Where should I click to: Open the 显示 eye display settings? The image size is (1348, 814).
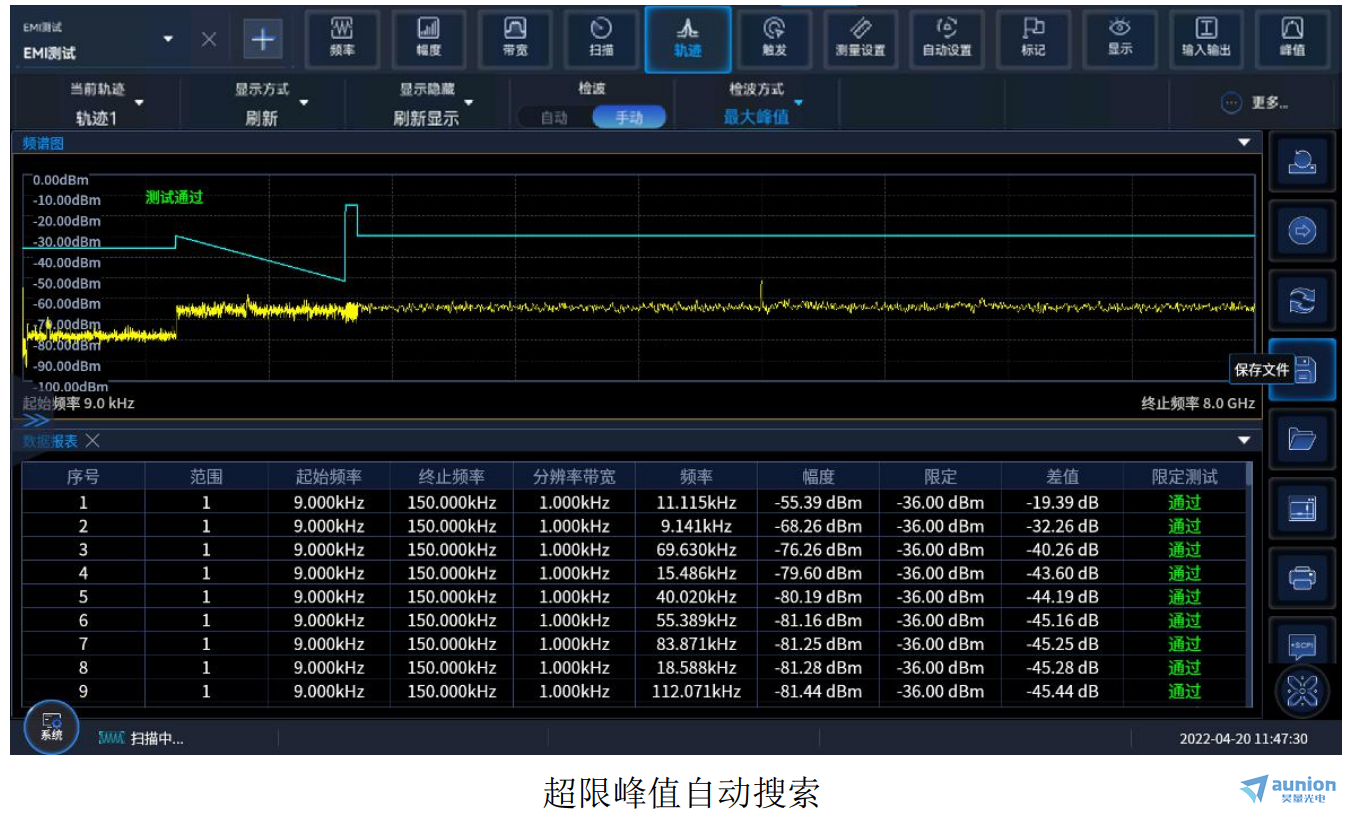tap(1120, 39)
